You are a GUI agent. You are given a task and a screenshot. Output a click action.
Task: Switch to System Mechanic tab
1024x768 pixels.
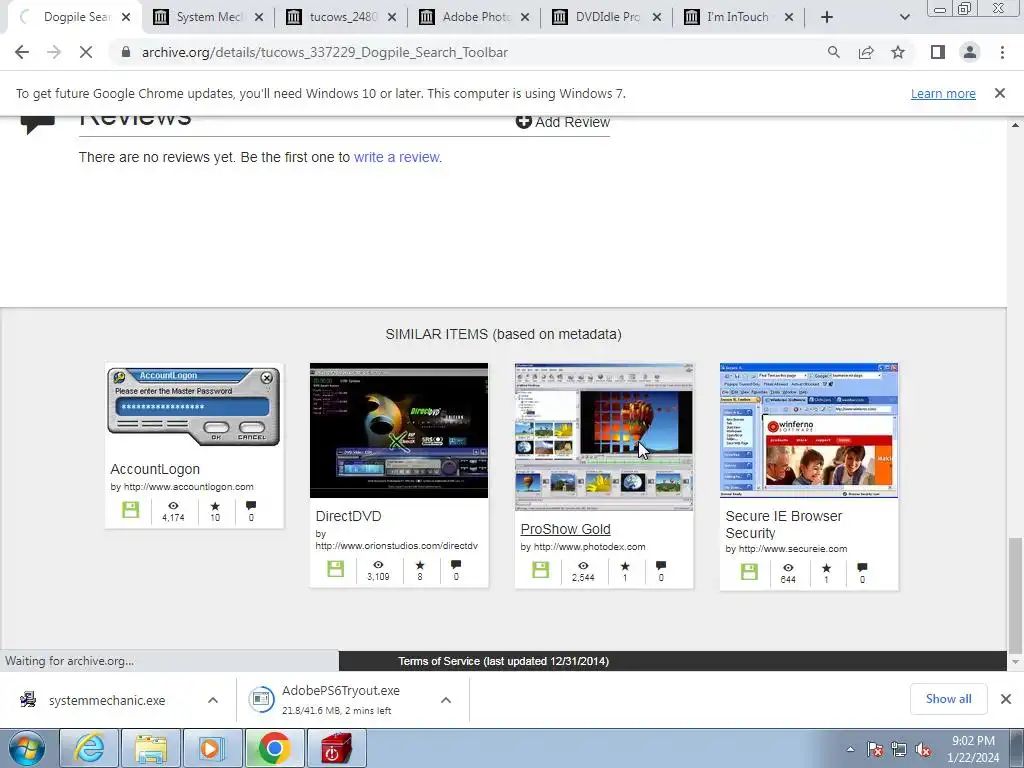[x=208, y=17]
